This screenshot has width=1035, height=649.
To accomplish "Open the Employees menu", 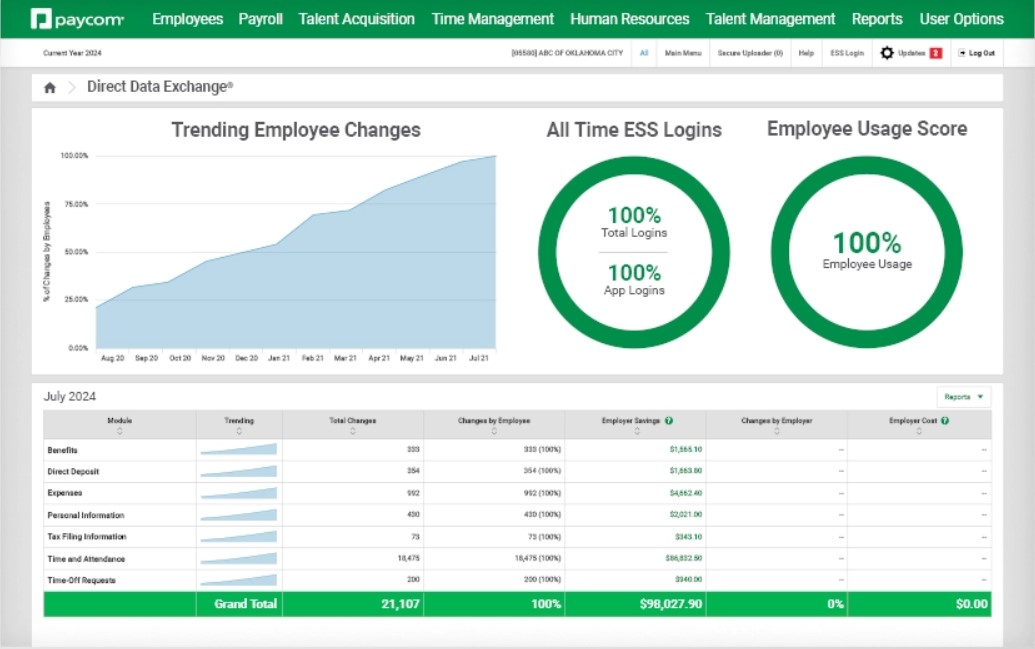I will (187, 18).
